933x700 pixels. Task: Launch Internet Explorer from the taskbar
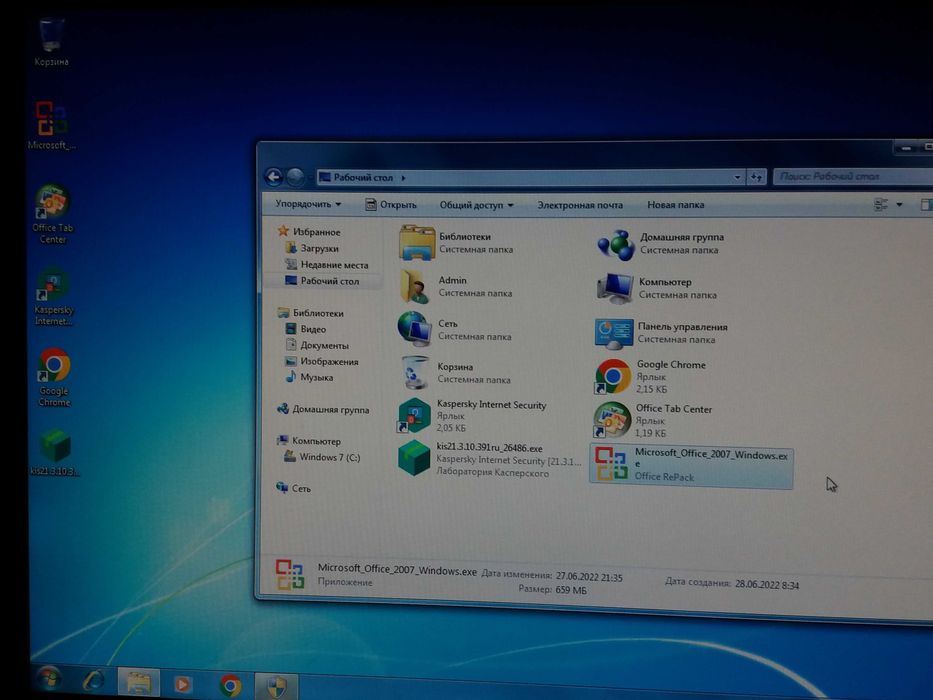[94, 680]
